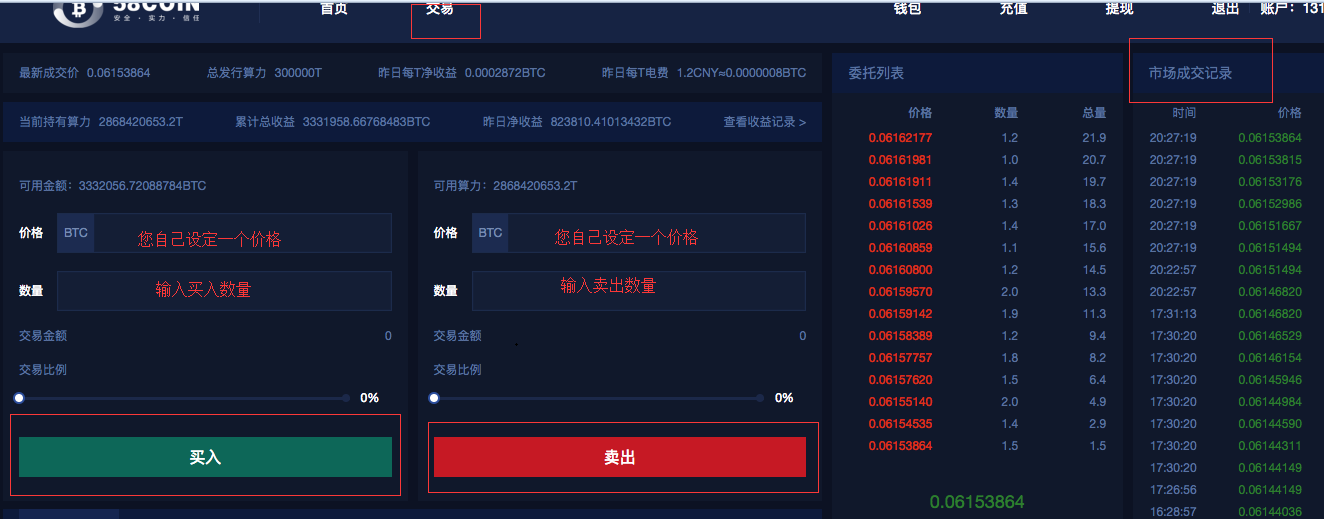
Task: Click the sell price input field
Action: pyautogui.click(x=656, y=233)
